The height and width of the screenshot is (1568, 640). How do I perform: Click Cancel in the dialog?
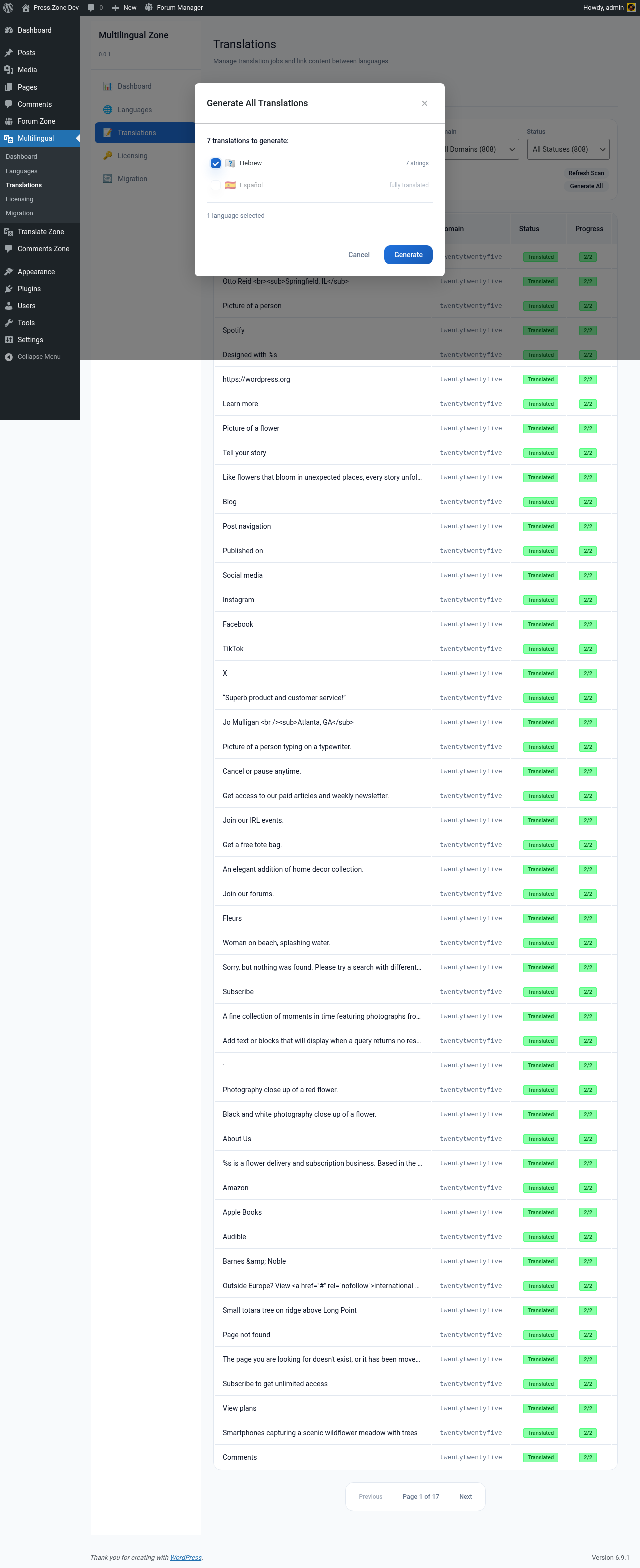(x=359, y=255)
